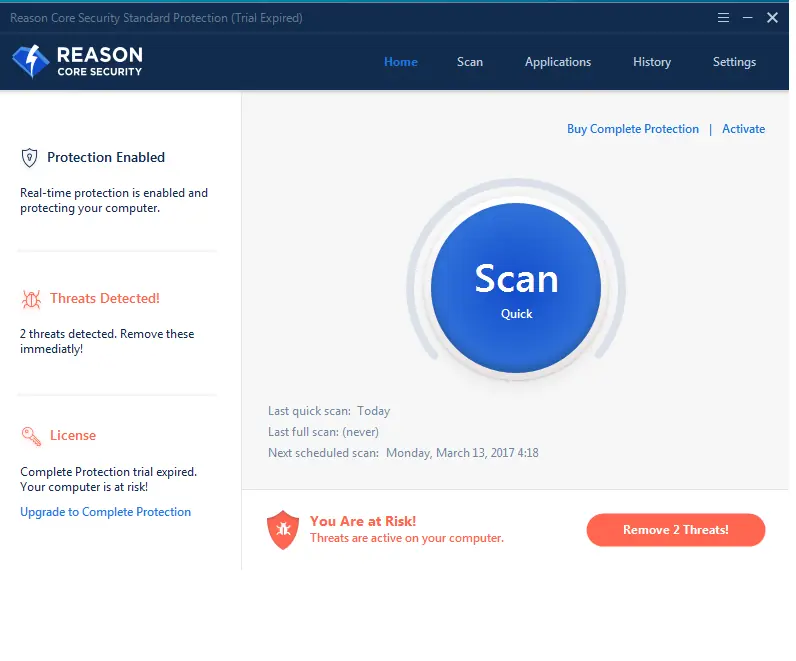
Task: Click the key icon beside License
Action: [x=31, y=436]
